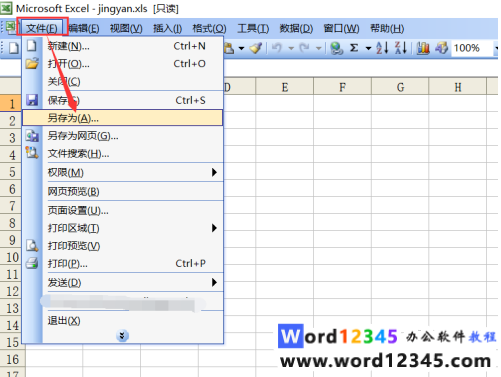Open the 视图(V) menu

tap(126, 28)
